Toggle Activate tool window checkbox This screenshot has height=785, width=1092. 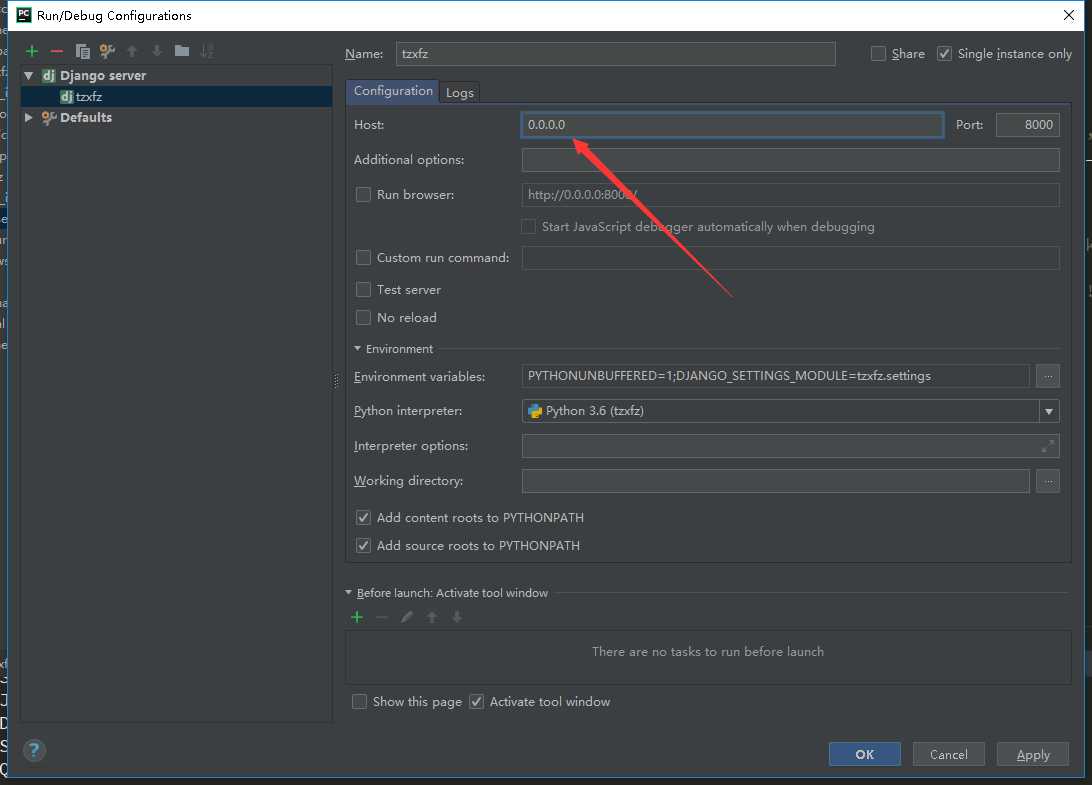pyautogui.click(x=476, y=701)
